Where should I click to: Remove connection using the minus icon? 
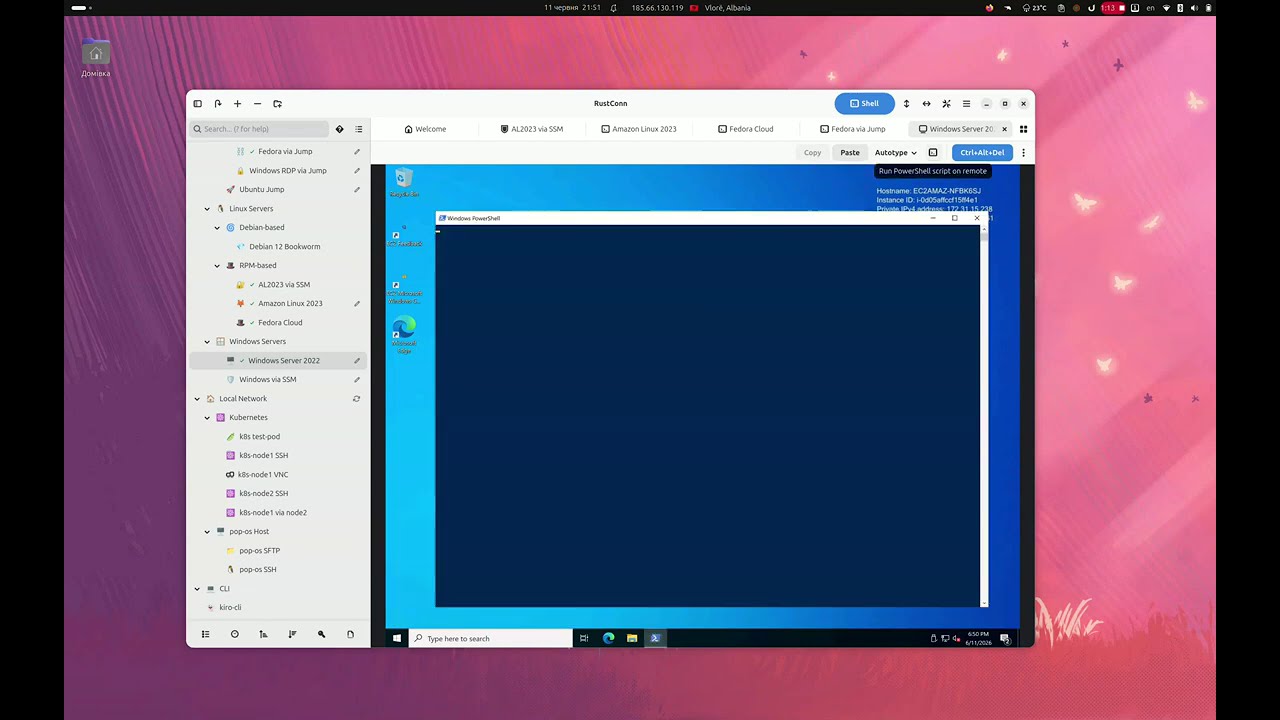(x=257, y=104)
